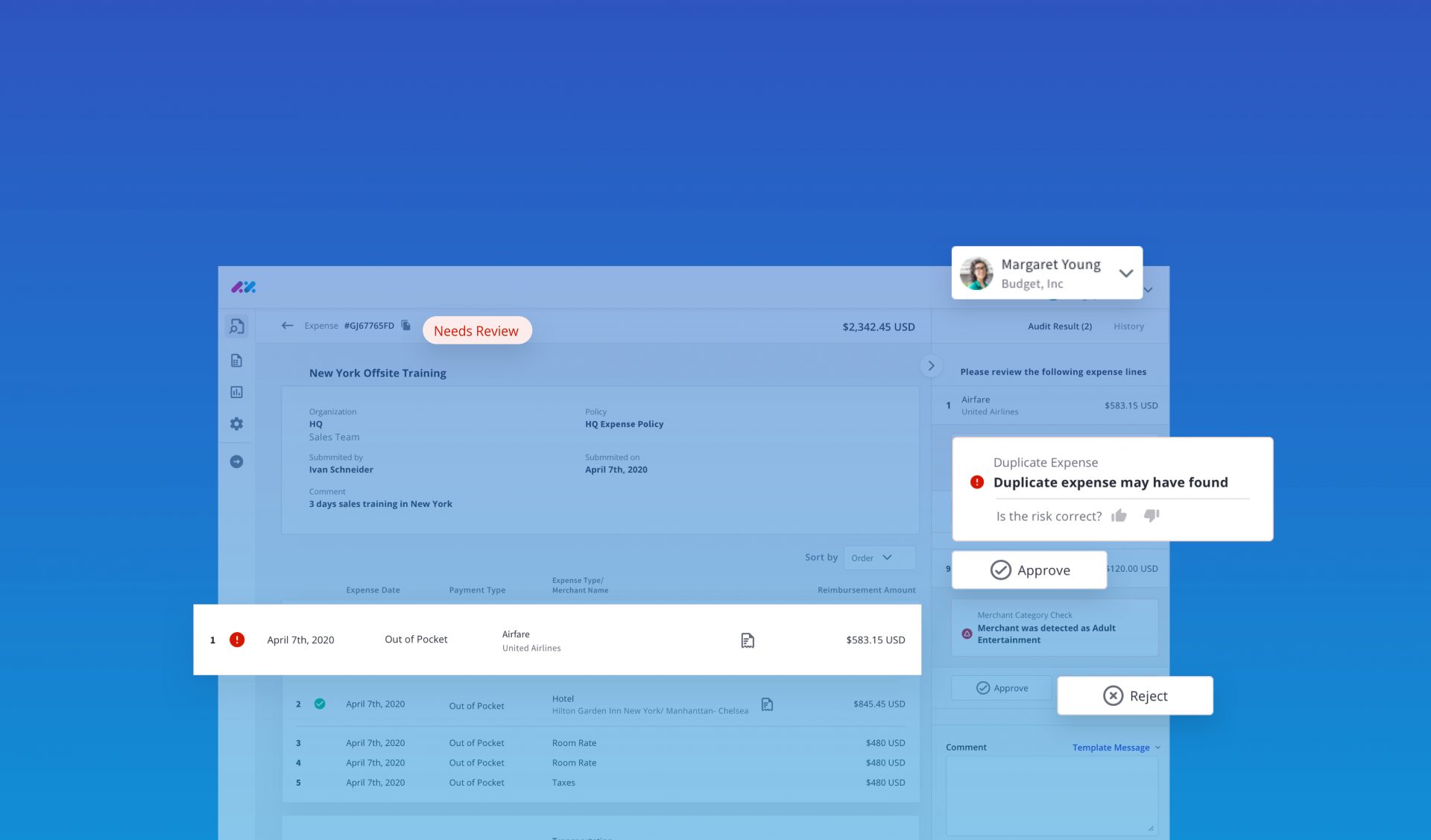Click the circular arrow sidebar icon
This screenshot has height=840, width=1431.
tap(236, 461)
